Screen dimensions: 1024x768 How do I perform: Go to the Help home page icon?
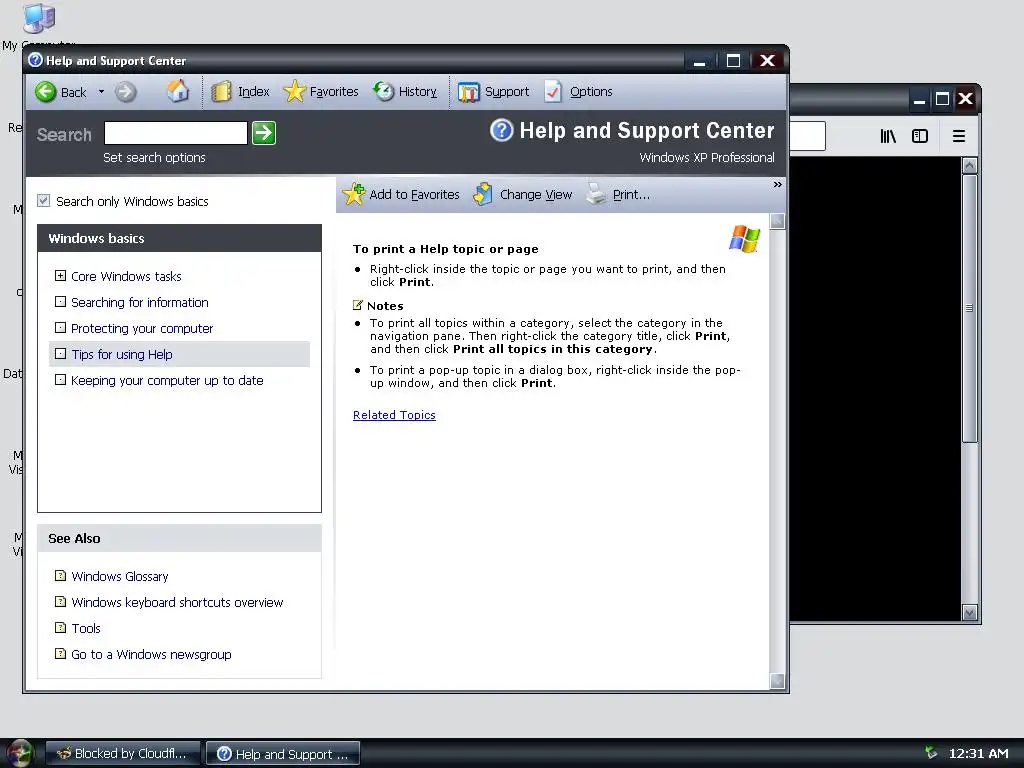click(x=178, y=91)
